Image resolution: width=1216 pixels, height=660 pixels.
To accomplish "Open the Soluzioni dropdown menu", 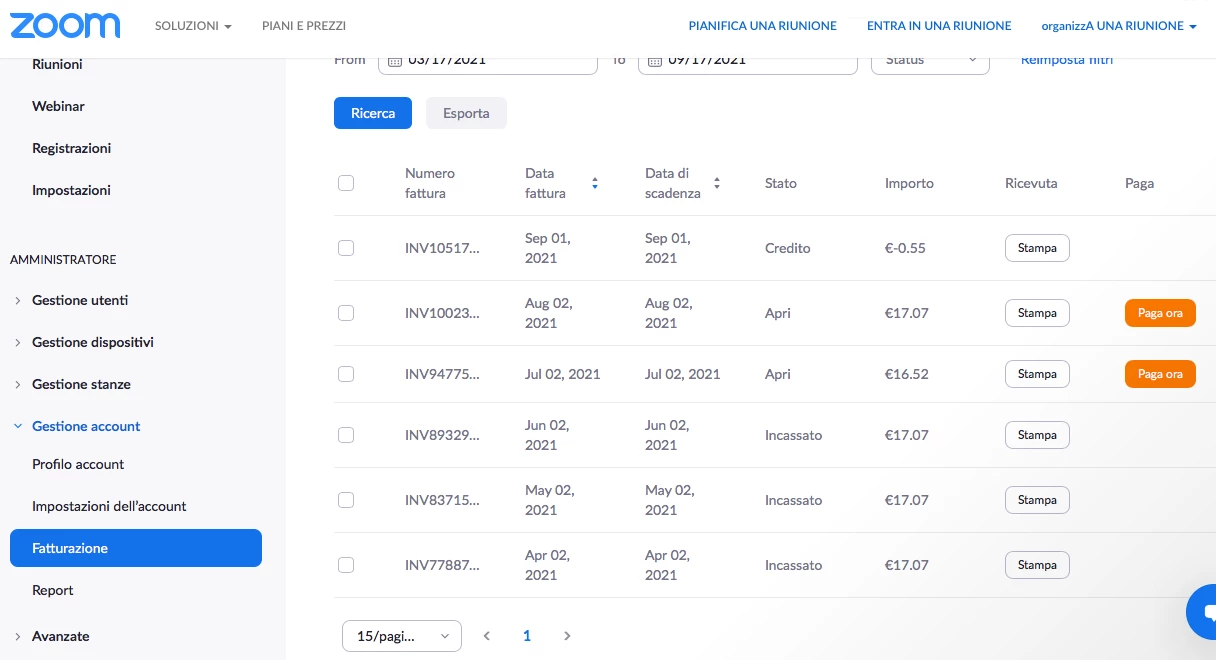I will 193,26.
